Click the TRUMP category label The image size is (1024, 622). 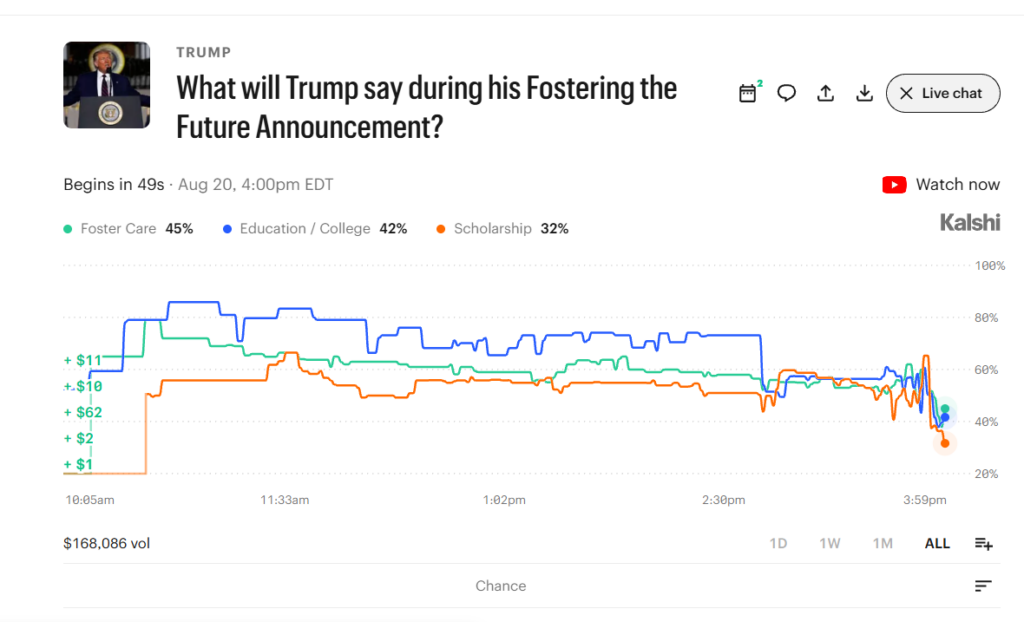pyautogui.click(x=204, y=52)
